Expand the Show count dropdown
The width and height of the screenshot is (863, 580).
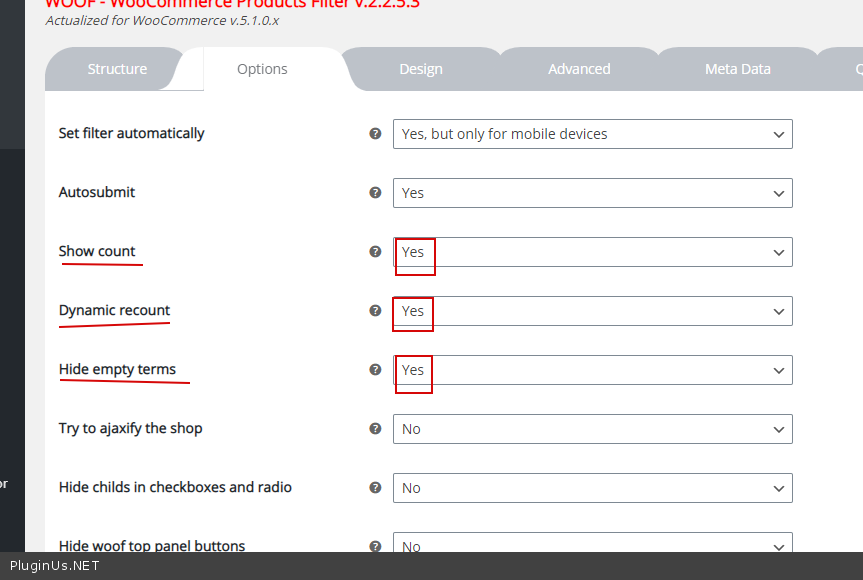(x=592, y=252)
